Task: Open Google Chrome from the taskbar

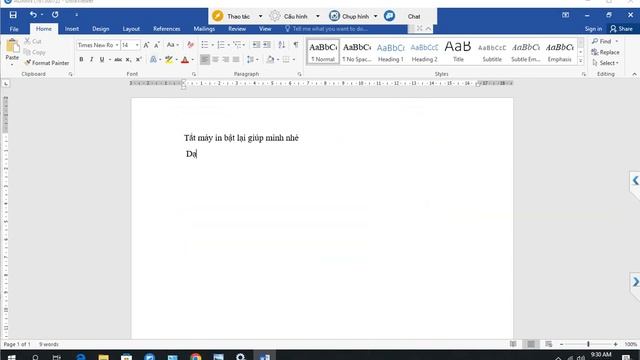Action: (196, 357)
